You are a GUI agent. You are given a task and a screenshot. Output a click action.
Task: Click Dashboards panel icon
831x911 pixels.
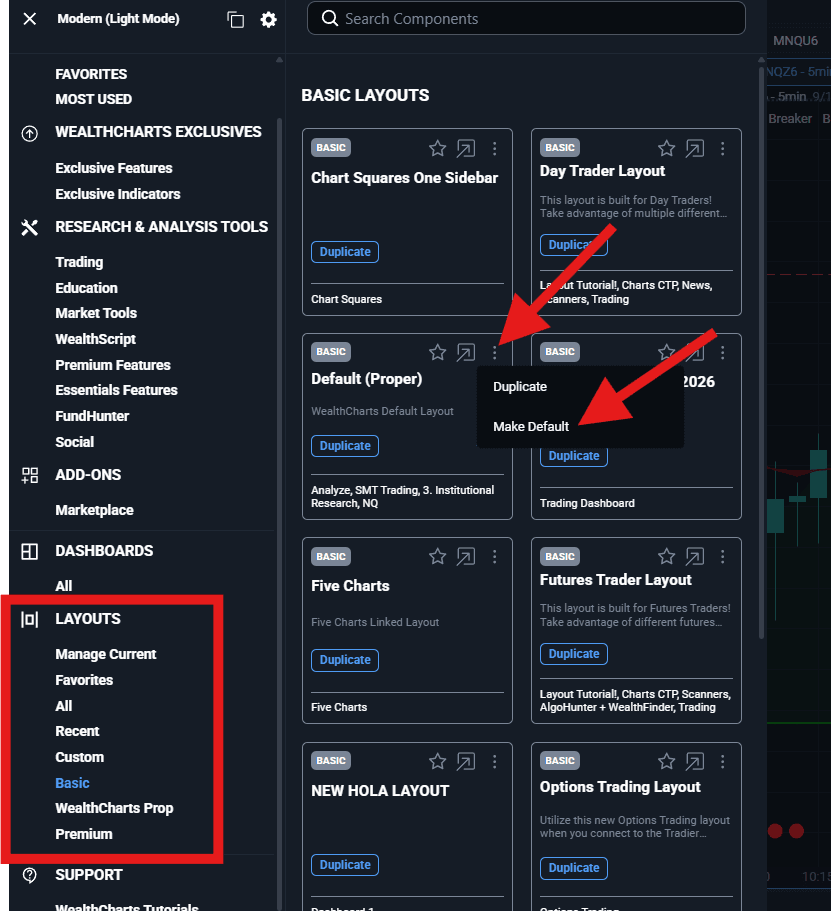pyautogui.click(x=30, y=551)
